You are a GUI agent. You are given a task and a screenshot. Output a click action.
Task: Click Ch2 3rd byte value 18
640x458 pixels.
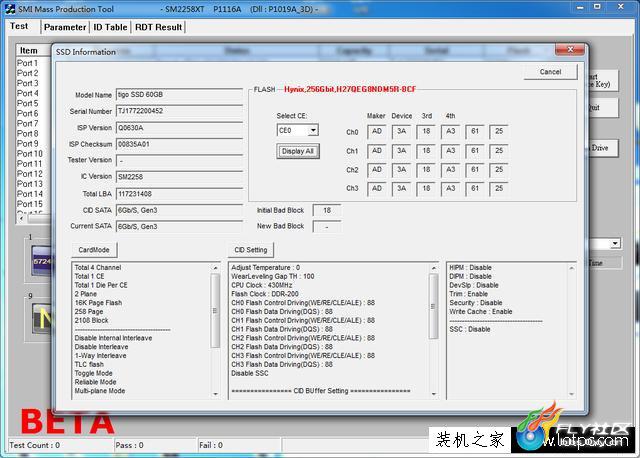tap(426, 169)
